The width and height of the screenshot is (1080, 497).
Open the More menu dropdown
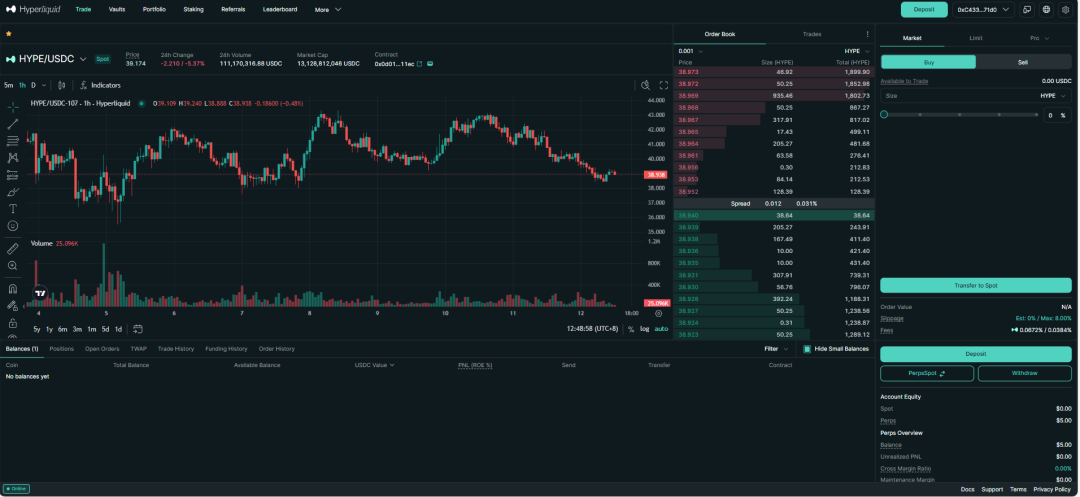point(328,10)
